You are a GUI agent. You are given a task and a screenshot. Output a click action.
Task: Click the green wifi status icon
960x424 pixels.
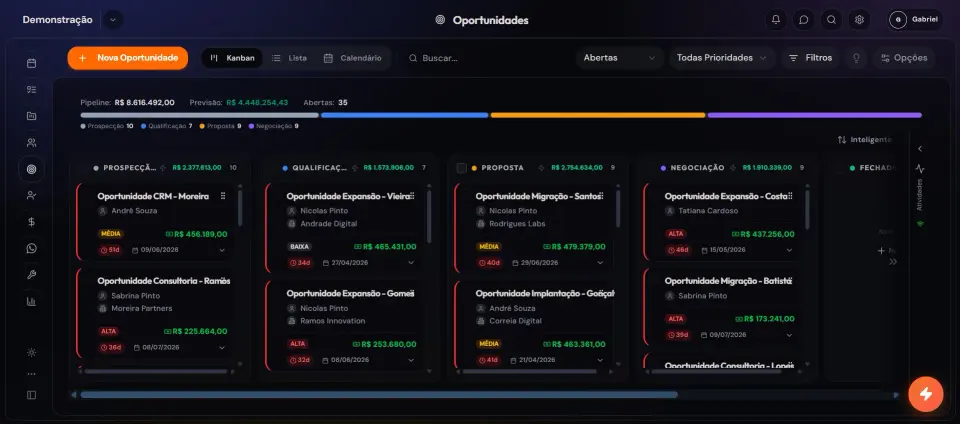pyautogui.click(x=920, y=224)
